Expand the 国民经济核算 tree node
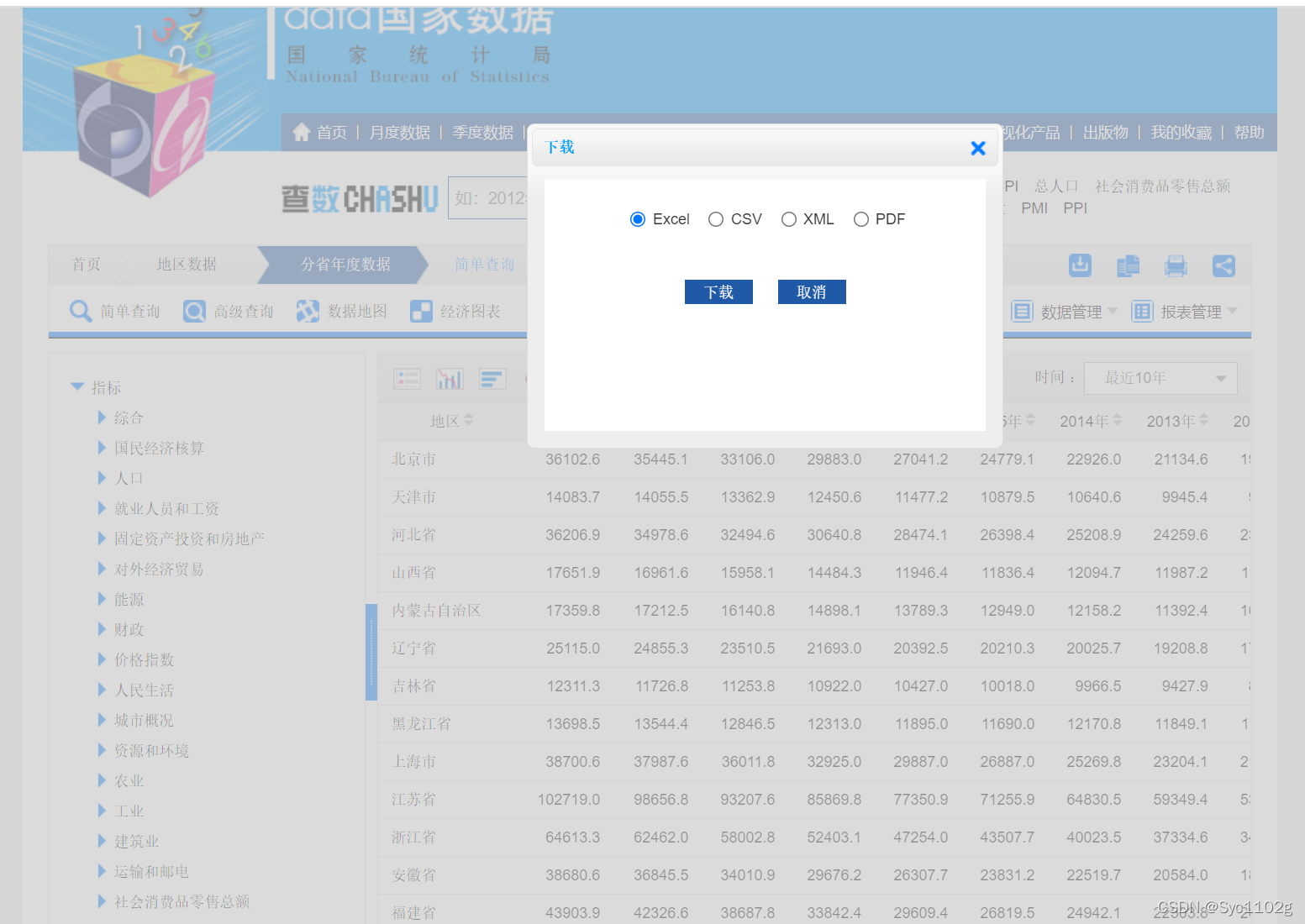This screenshot has width=1305, height=924. 102,447
